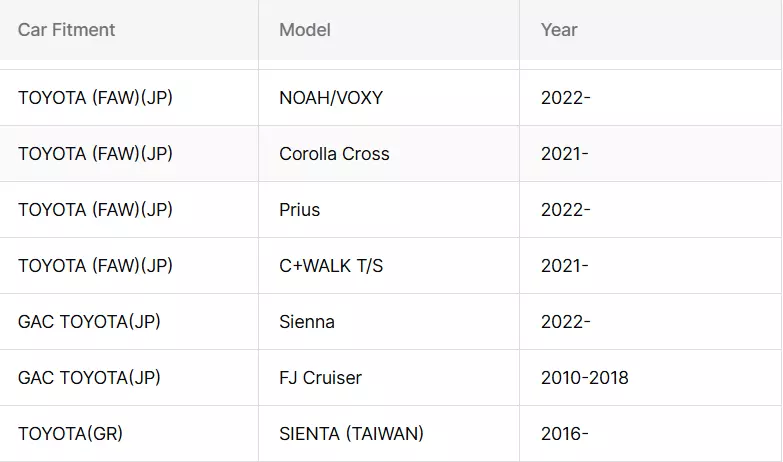Click GAC TOYOTA(JP) cell beside Sienna
Screen dimensions: 783x462
(x=129, y=322)
